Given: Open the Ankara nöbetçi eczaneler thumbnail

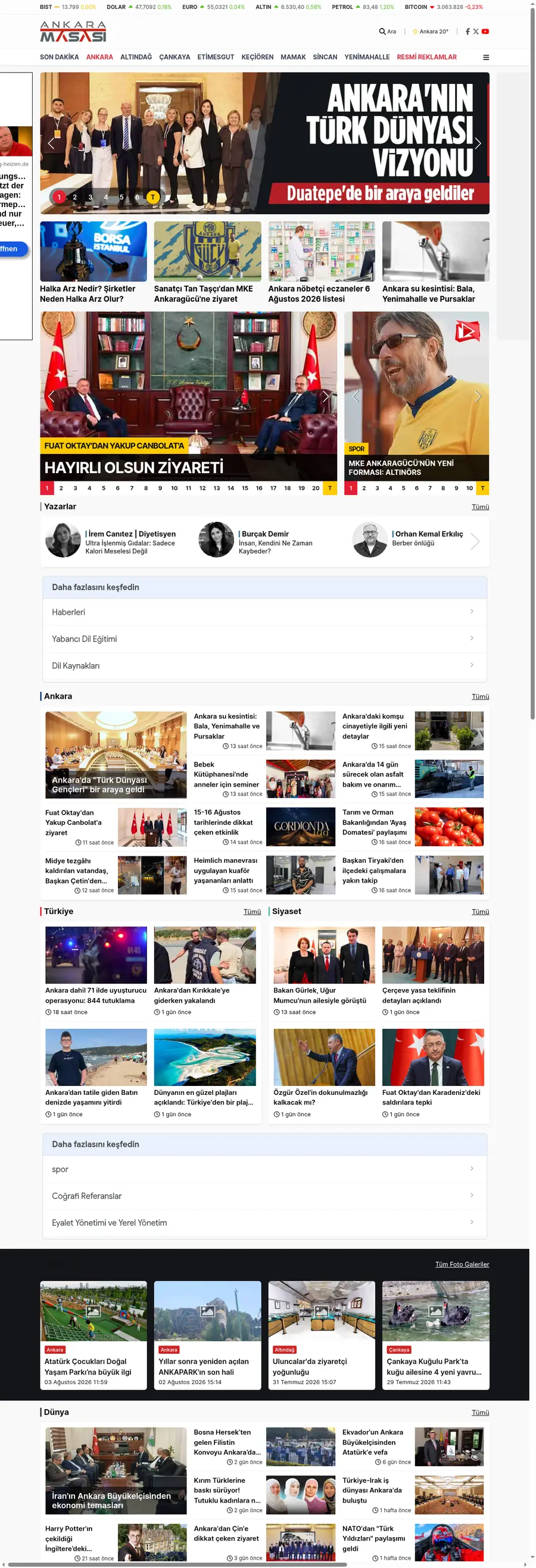Looking at the screenshot, I should coord(322,251).
